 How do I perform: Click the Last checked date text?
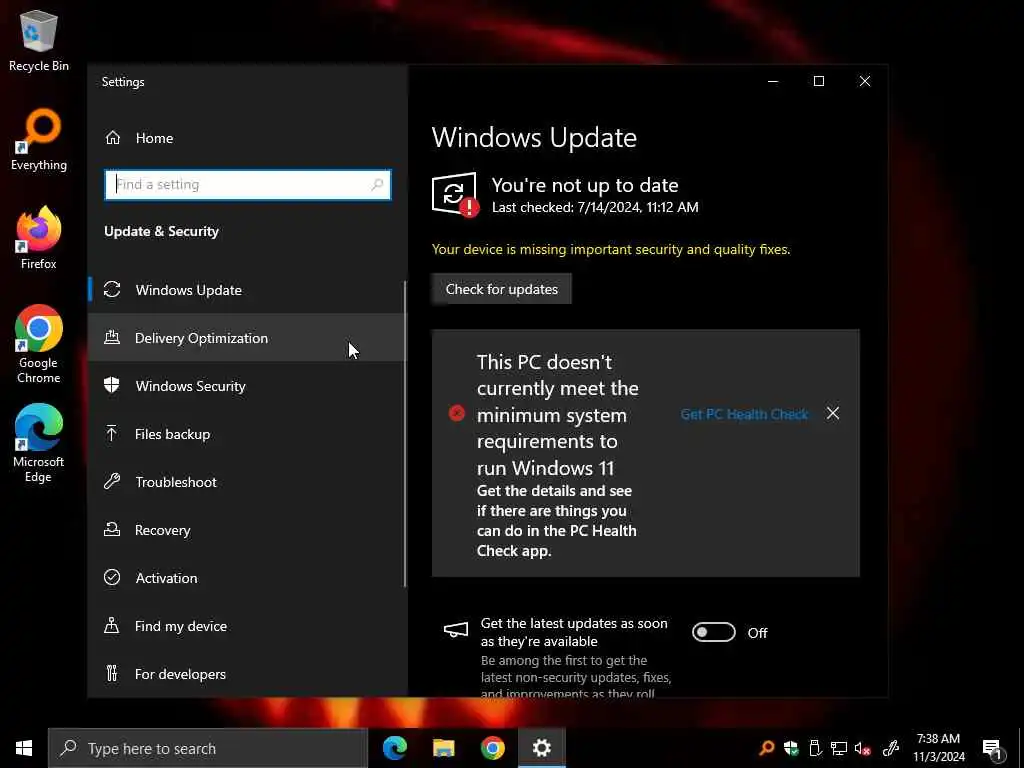click(x=595, y=207)
